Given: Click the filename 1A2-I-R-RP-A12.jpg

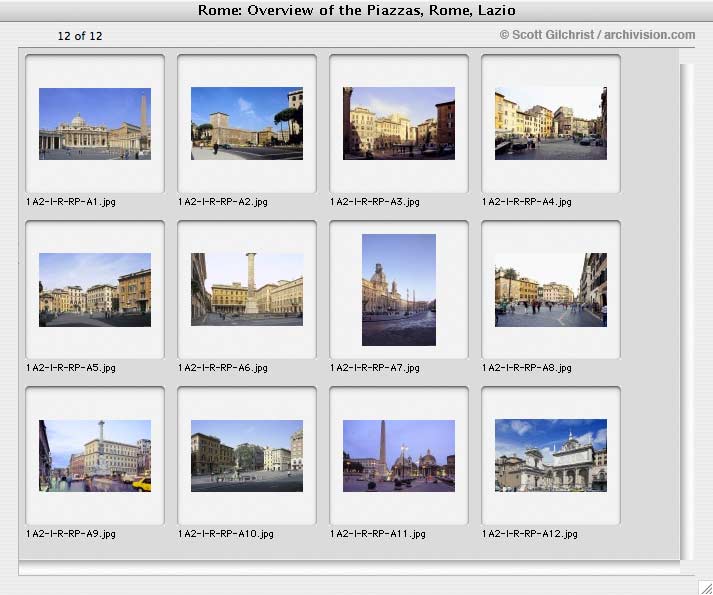Looking at the screenshot, I should pyautogui.click(x=530, y=534).
